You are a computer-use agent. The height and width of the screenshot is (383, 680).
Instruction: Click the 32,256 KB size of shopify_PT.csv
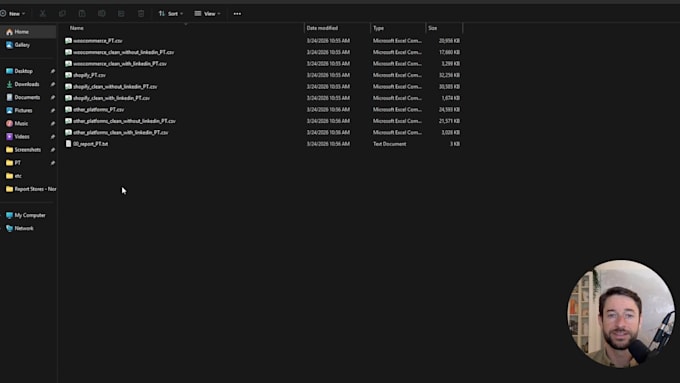tap(449, 75)
